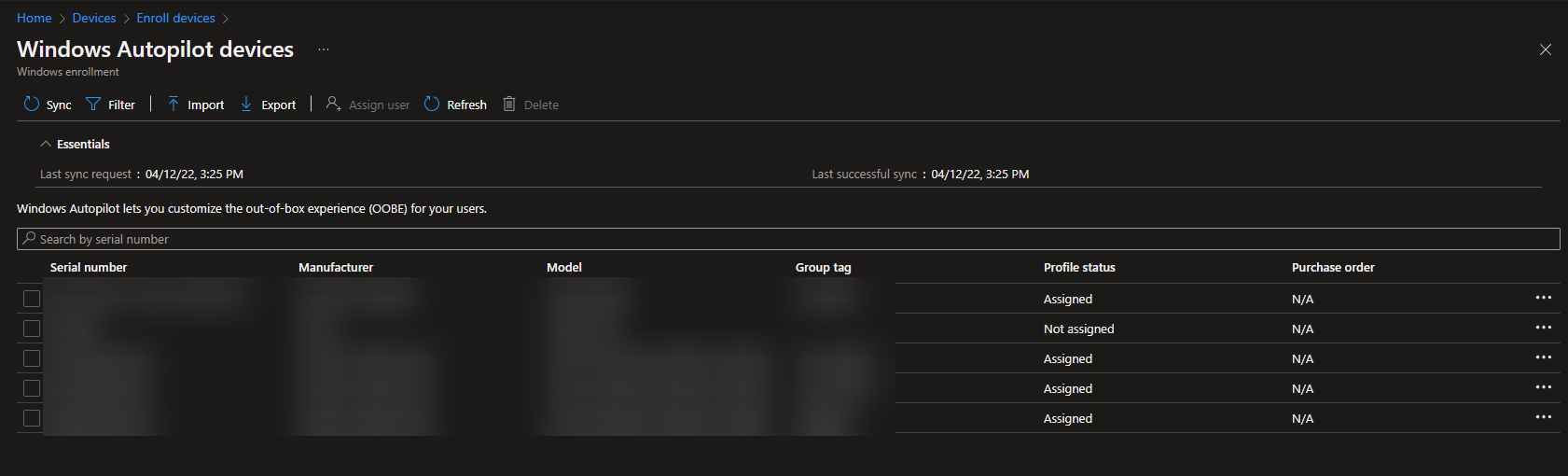Sort by Manufacturer column header
Image resolution: width=1568 pixels, height=476 pixels.
point(336,267)
